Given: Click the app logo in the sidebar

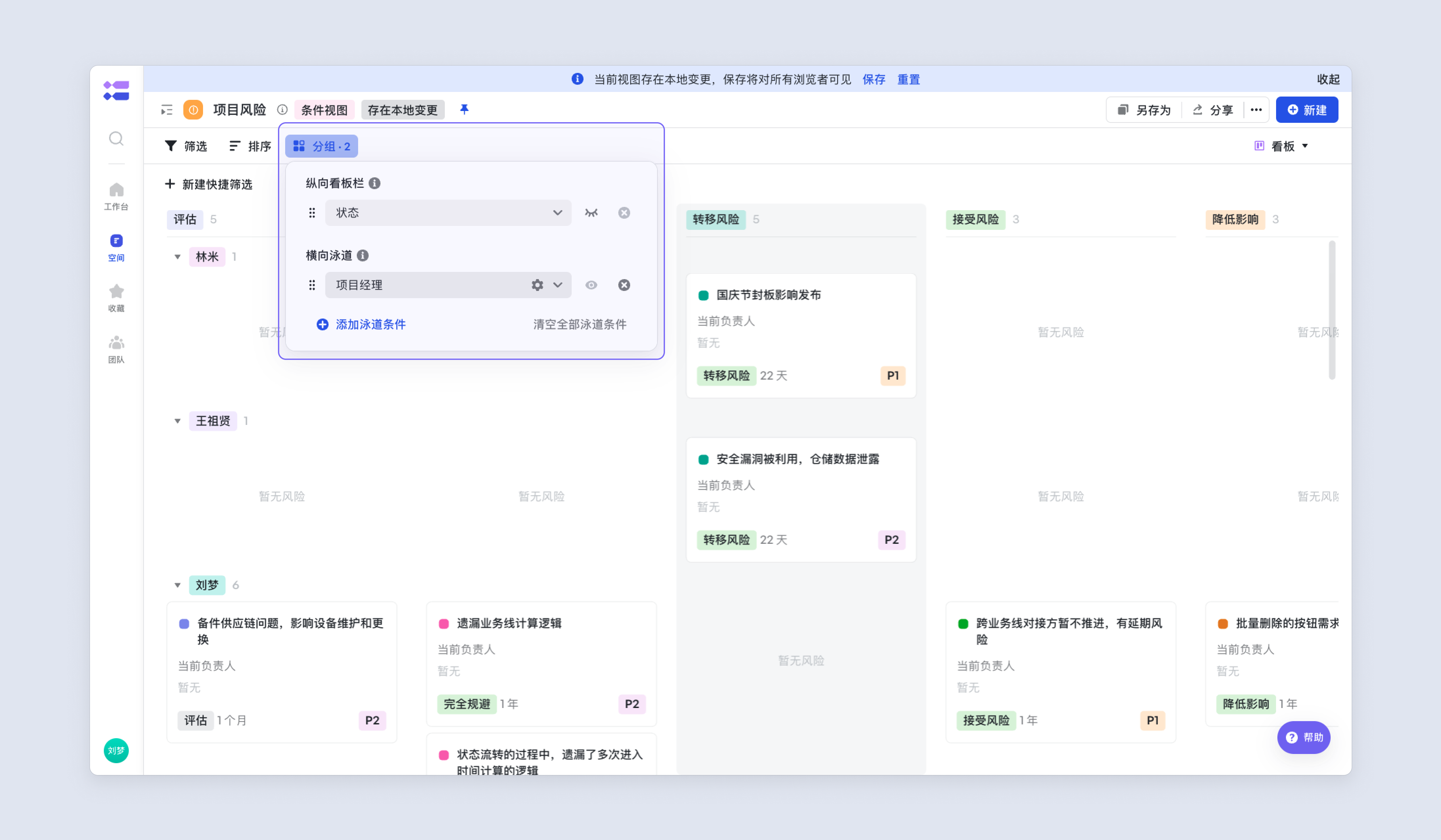Looking at the screenshot, I should click(116, 91).
